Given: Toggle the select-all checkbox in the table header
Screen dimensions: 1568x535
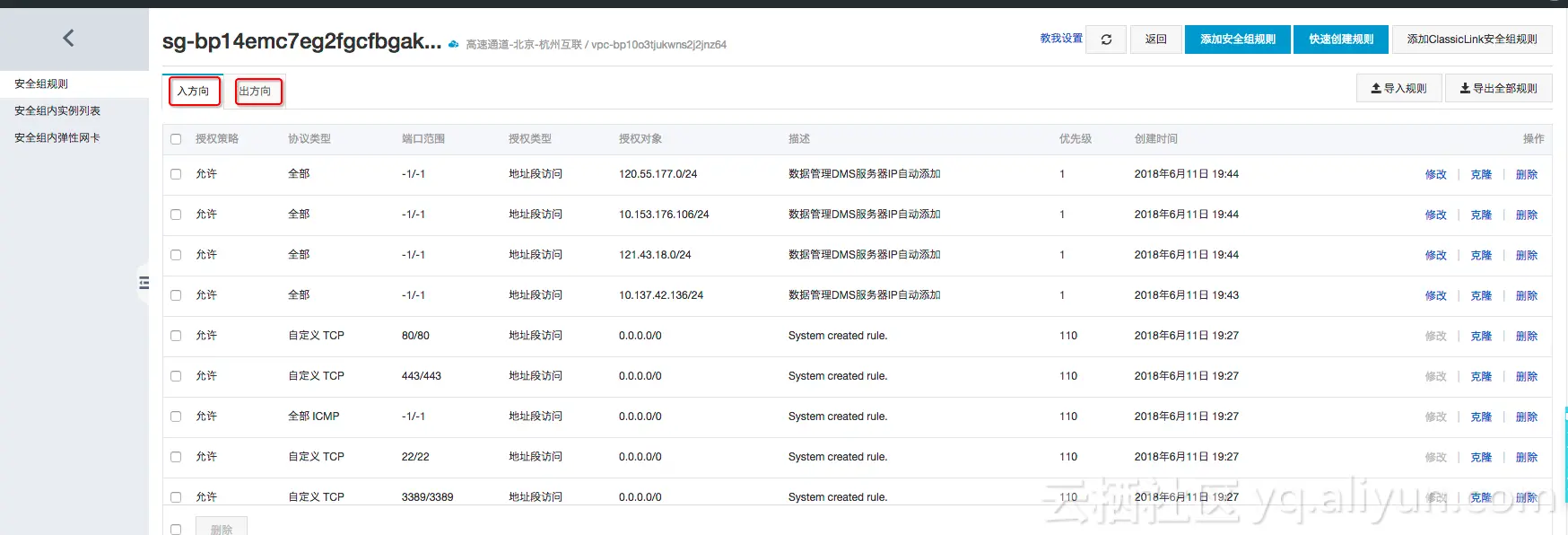Looking at the screenshot, I should coord(176,139).
